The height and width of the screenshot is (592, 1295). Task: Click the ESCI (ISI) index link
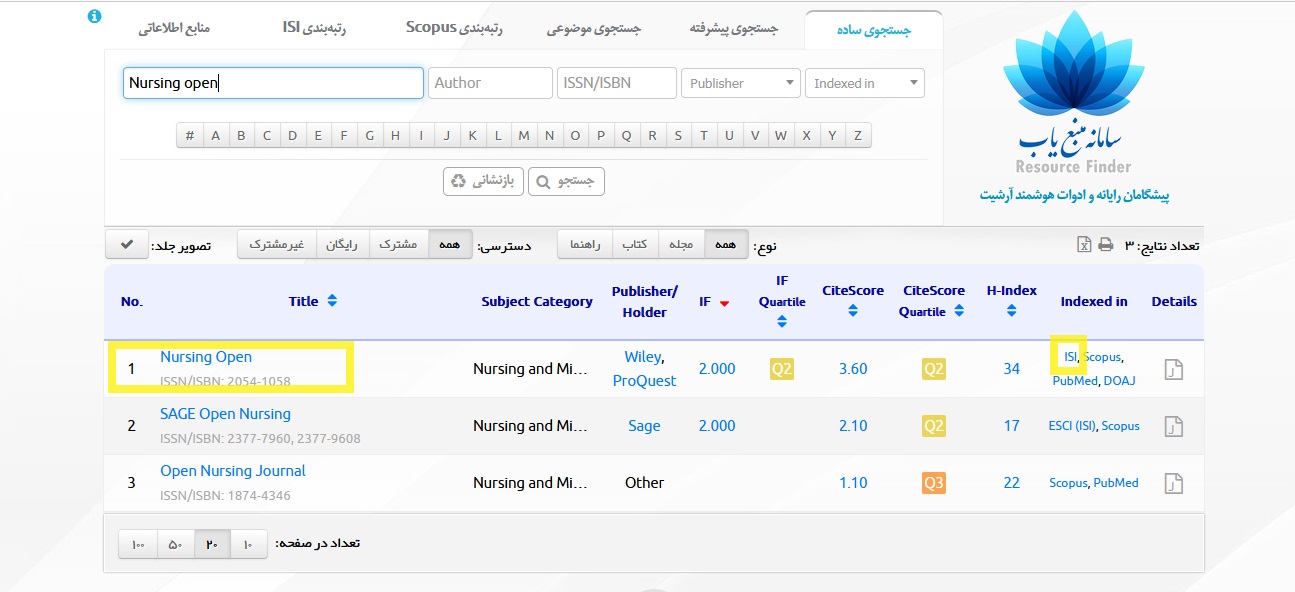pyautogui.click(x=1072, y=426)
